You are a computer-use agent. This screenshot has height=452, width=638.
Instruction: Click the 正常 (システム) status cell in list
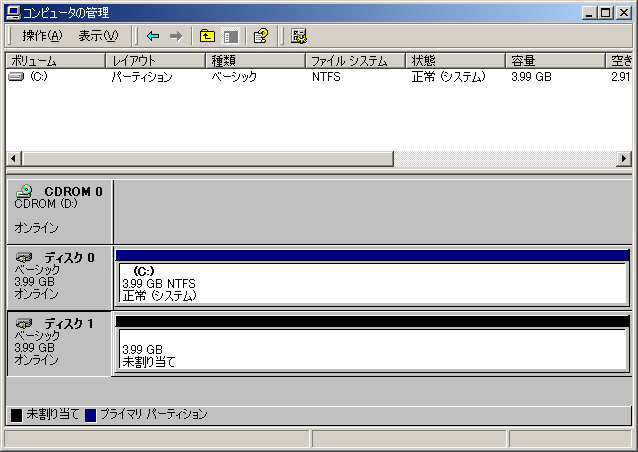(448, 77)
